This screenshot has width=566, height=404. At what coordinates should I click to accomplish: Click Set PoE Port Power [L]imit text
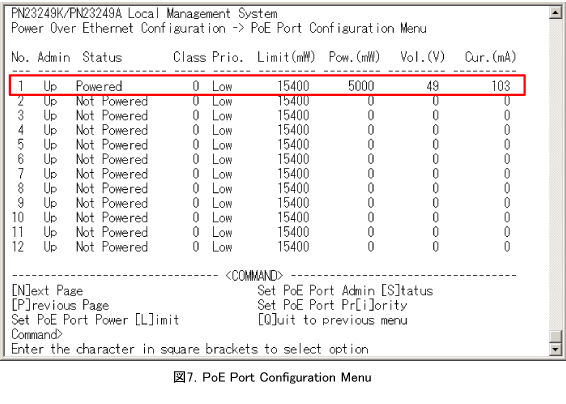(x=95, y=320)
